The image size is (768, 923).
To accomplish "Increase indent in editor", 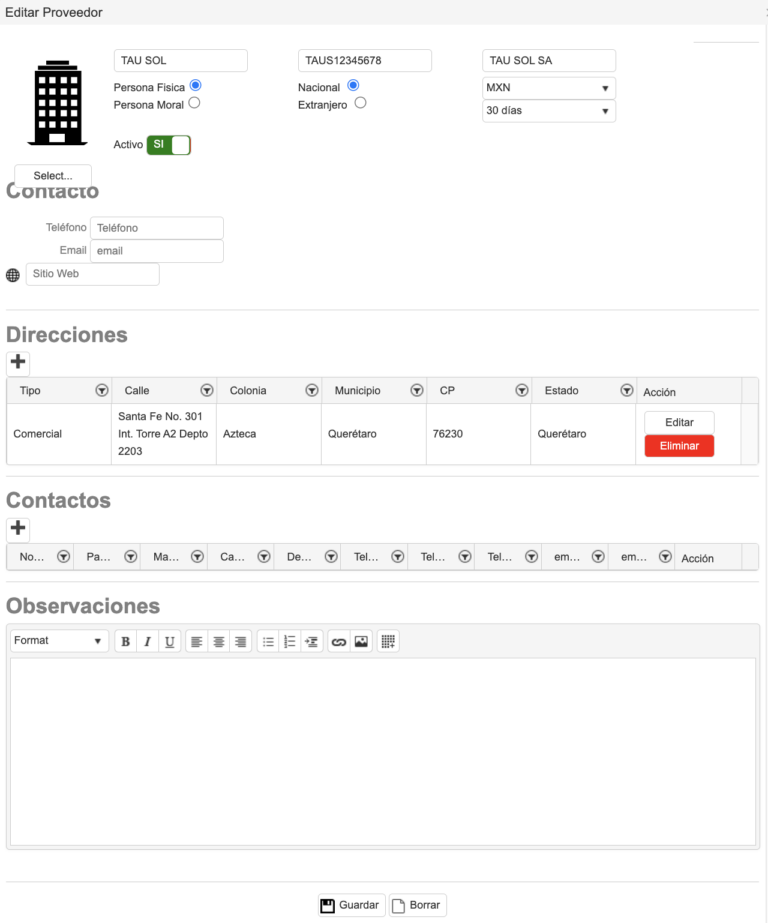I will coord(311,641).
